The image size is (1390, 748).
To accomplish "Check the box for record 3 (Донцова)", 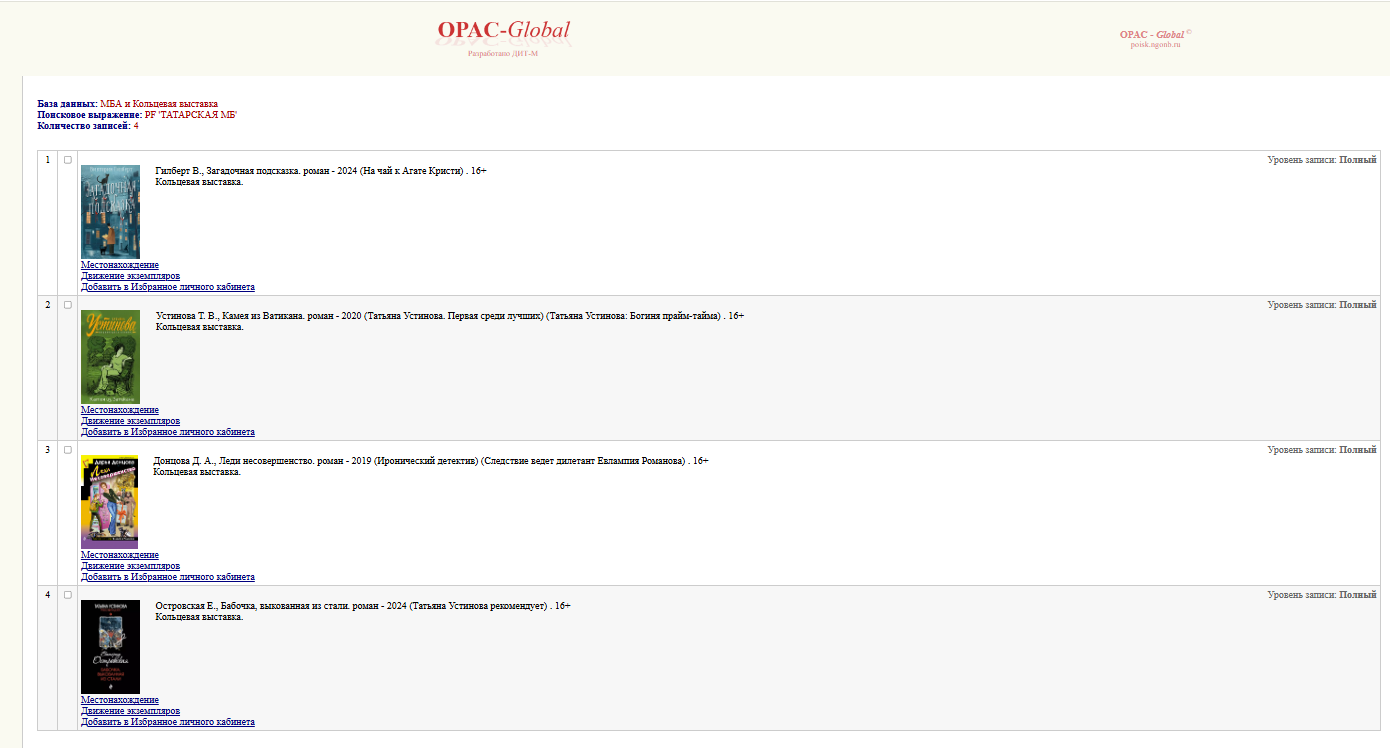I will coord(68,450).
